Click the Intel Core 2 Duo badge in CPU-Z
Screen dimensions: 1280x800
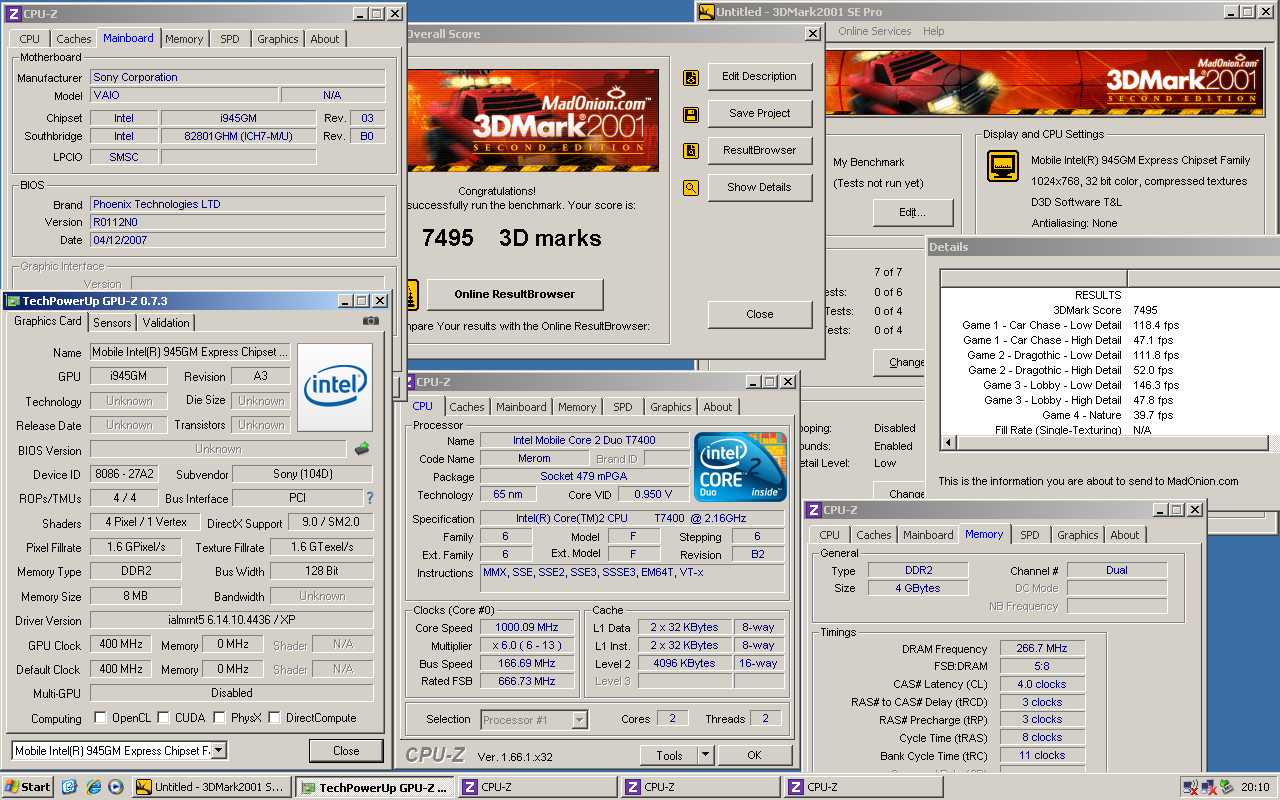pyautogui.click(x=741, y=467)
